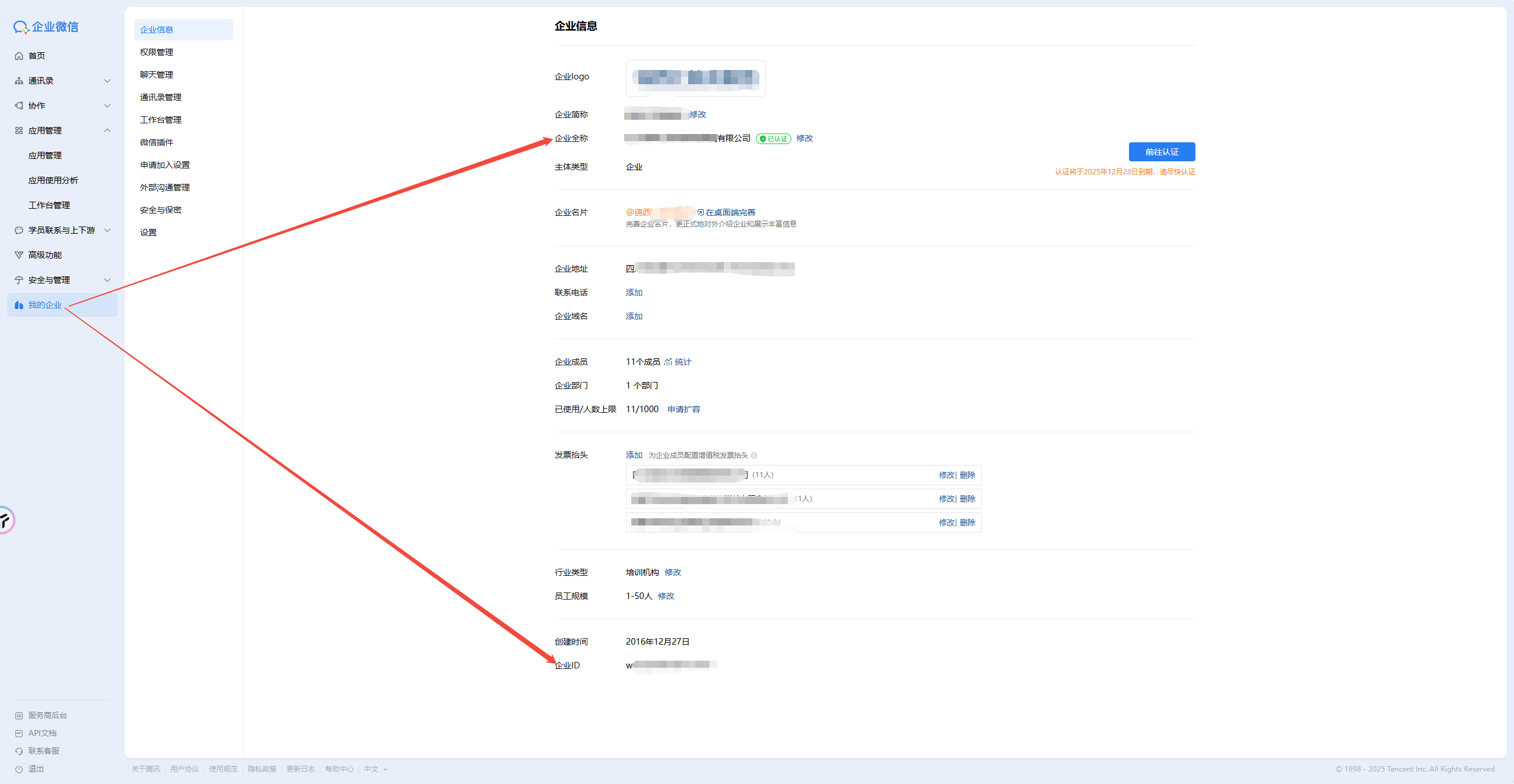Open 微信插件 settings page
Image resolution: width=1514 pixels, height=784 pixels.
click(157, 142)
